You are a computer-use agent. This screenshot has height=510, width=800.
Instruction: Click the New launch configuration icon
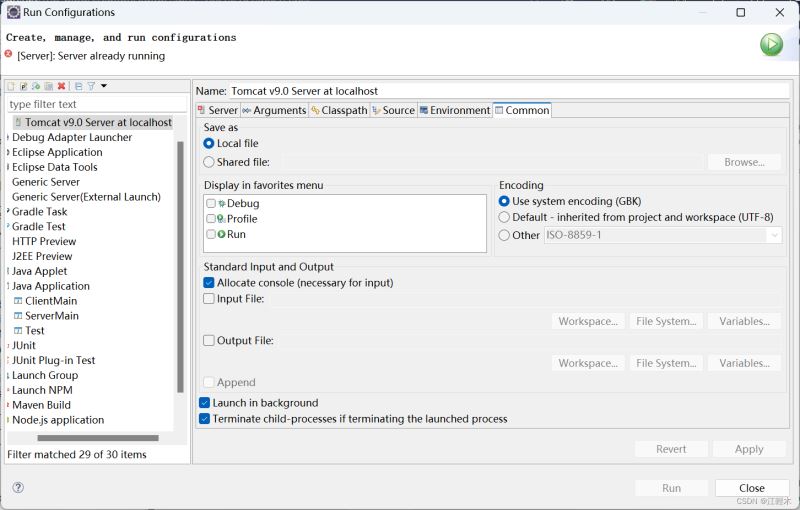click(x=11, y=86)
